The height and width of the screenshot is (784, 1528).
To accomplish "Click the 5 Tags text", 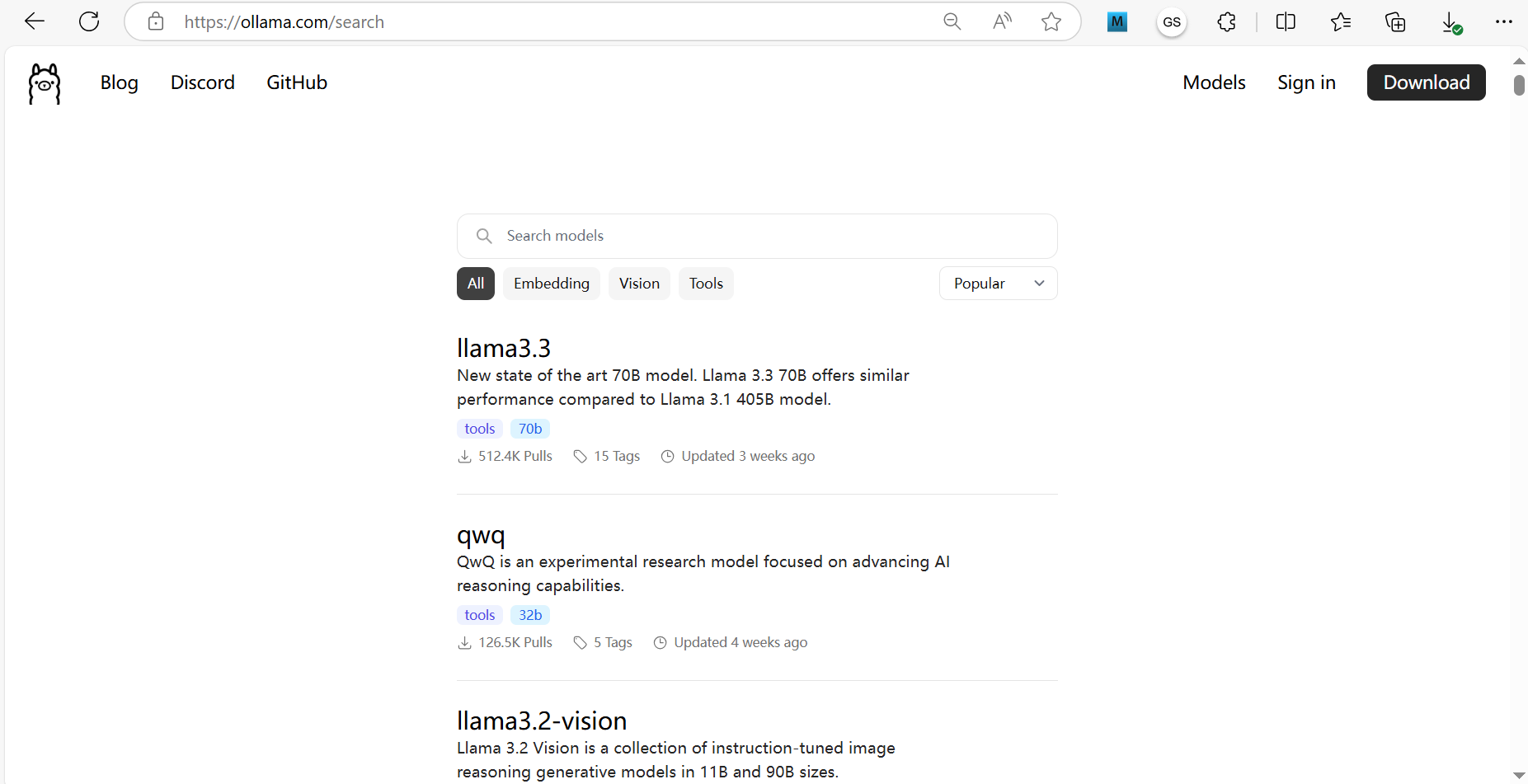I will (x=613, y=642).
